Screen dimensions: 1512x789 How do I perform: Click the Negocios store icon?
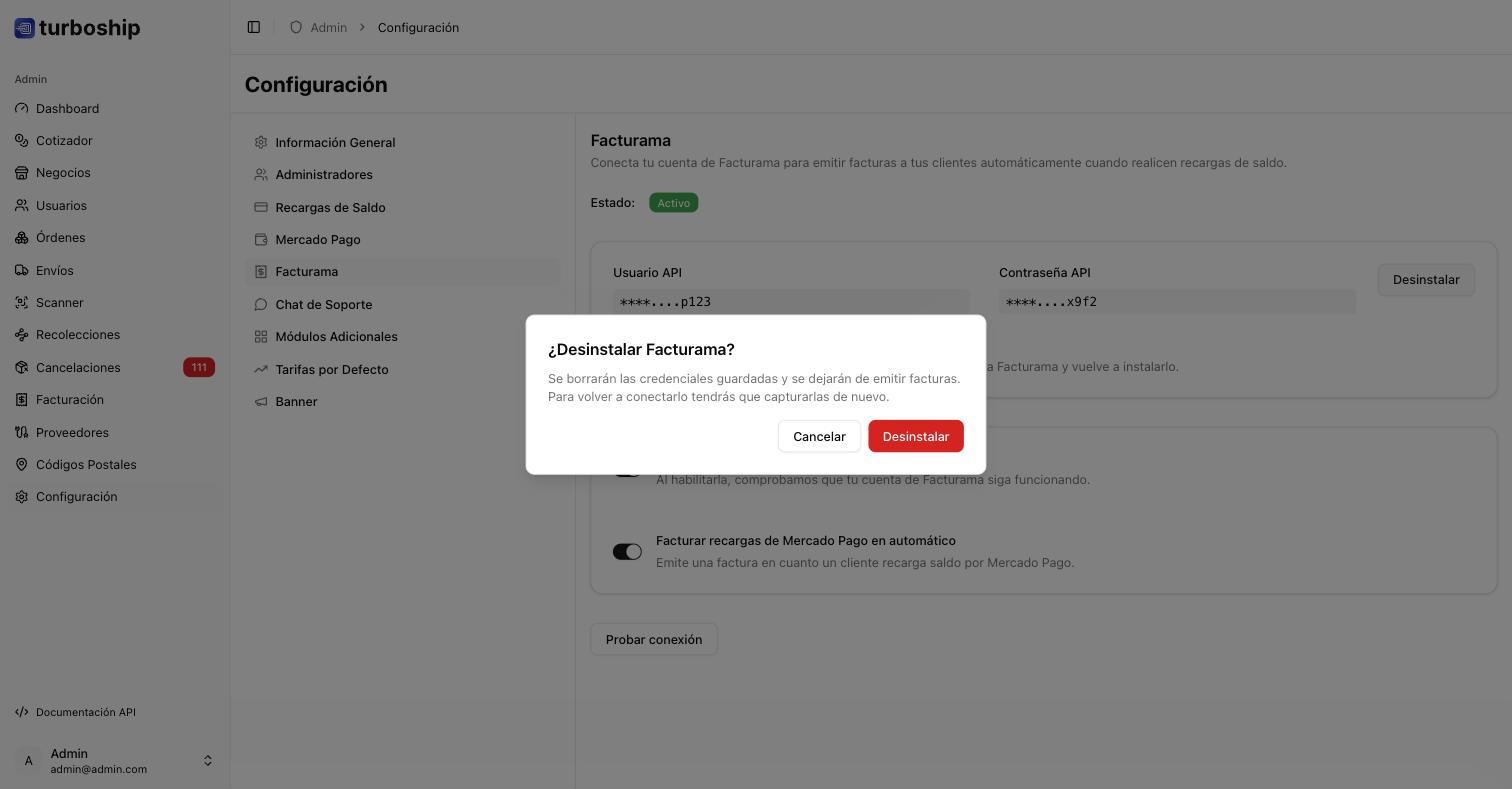tap(22, 173)
